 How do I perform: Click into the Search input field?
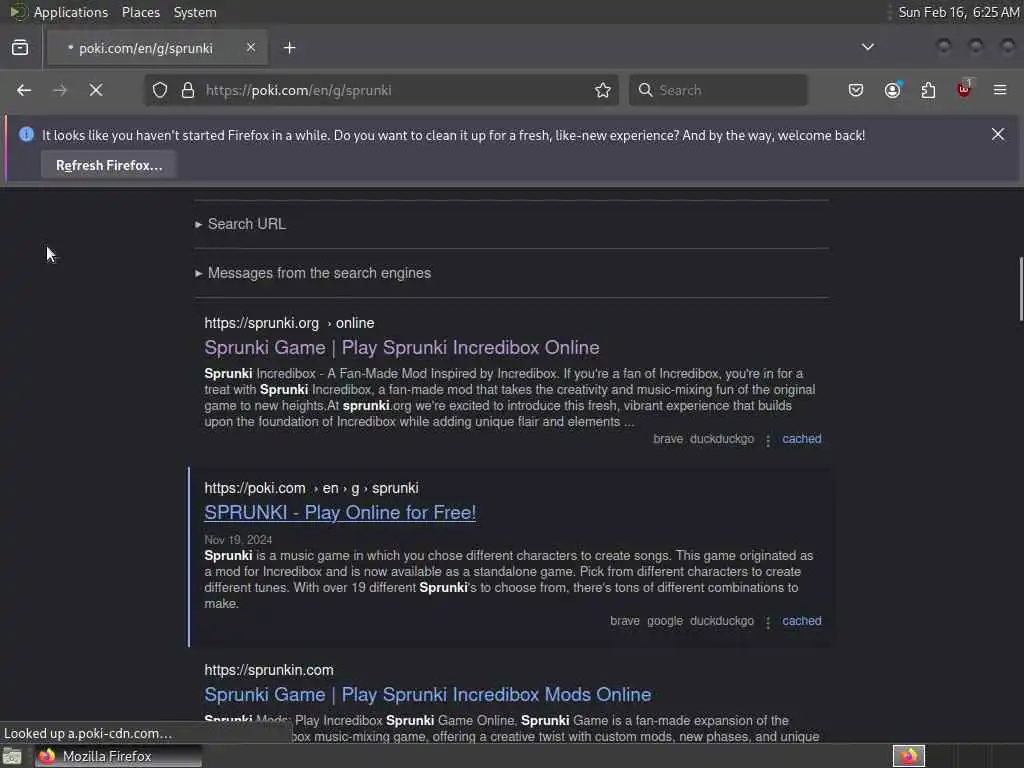(x=730, y=90)
